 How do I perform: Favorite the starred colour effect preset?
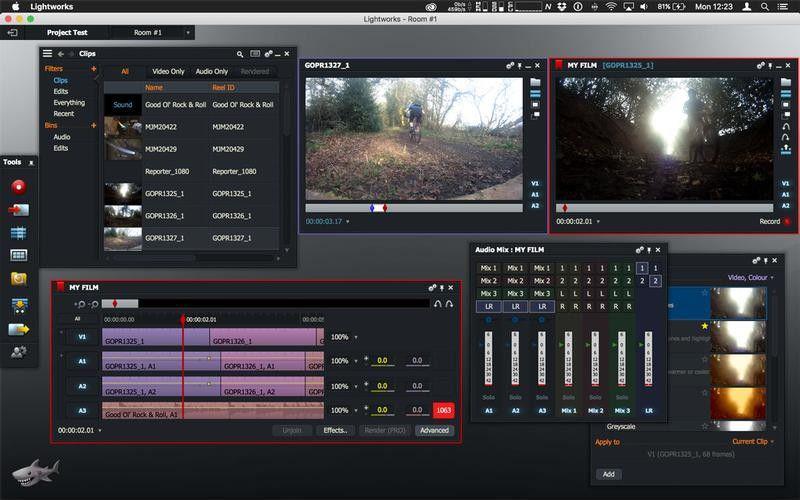click(x=705, y=326)
